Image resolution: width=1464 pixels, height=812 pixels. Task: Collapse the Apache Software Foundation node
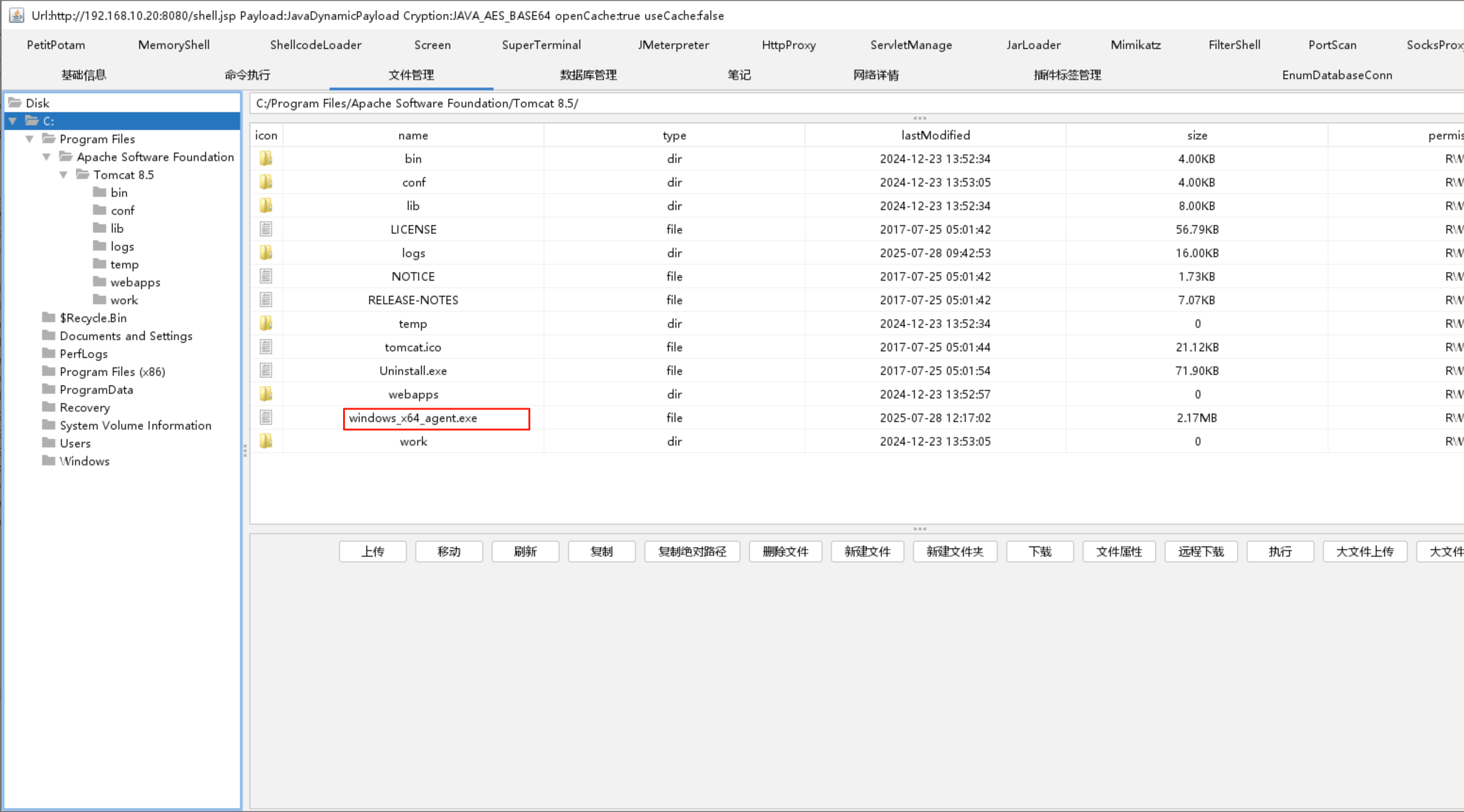click(46, 157)
